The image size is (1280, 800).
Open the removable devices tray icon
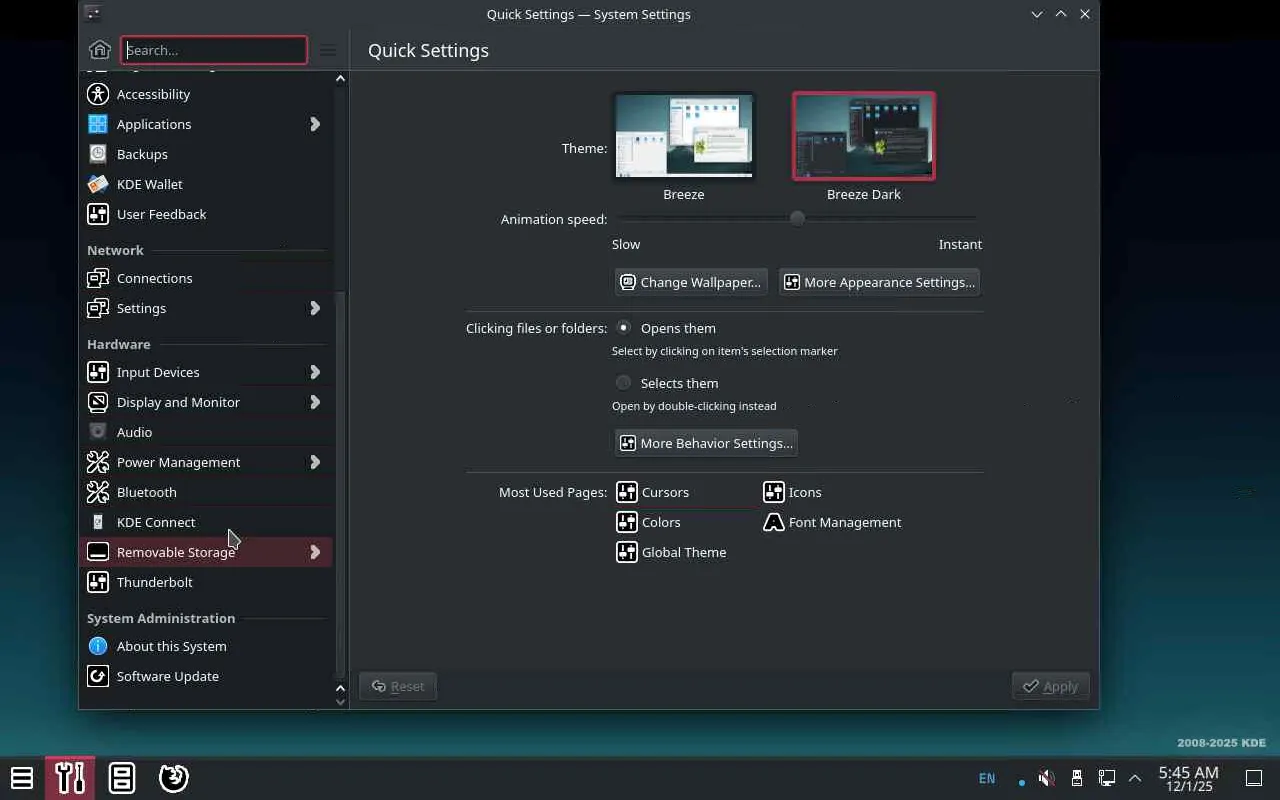tap(1076, 778)
